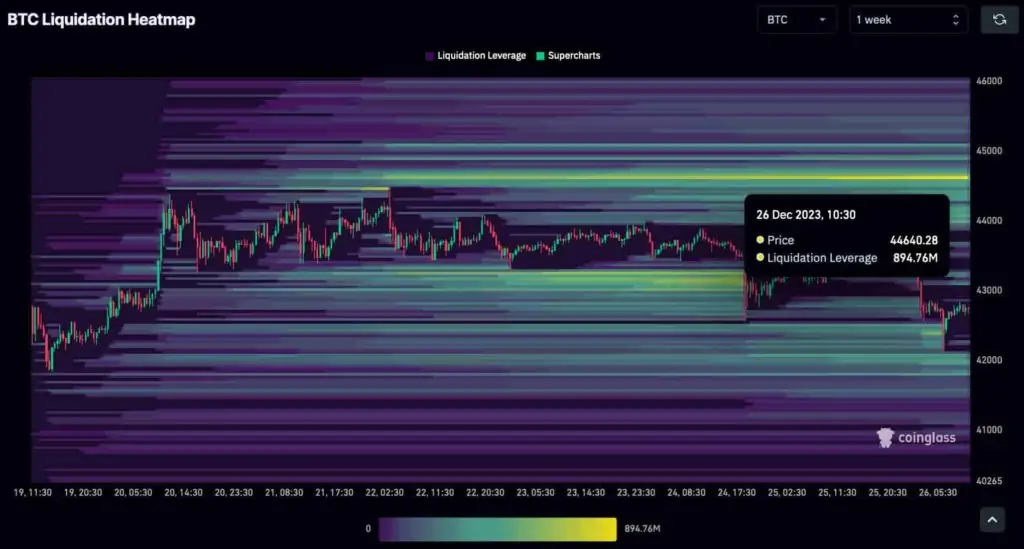Click the 20, 23:30 time axis label

(234, 492)
